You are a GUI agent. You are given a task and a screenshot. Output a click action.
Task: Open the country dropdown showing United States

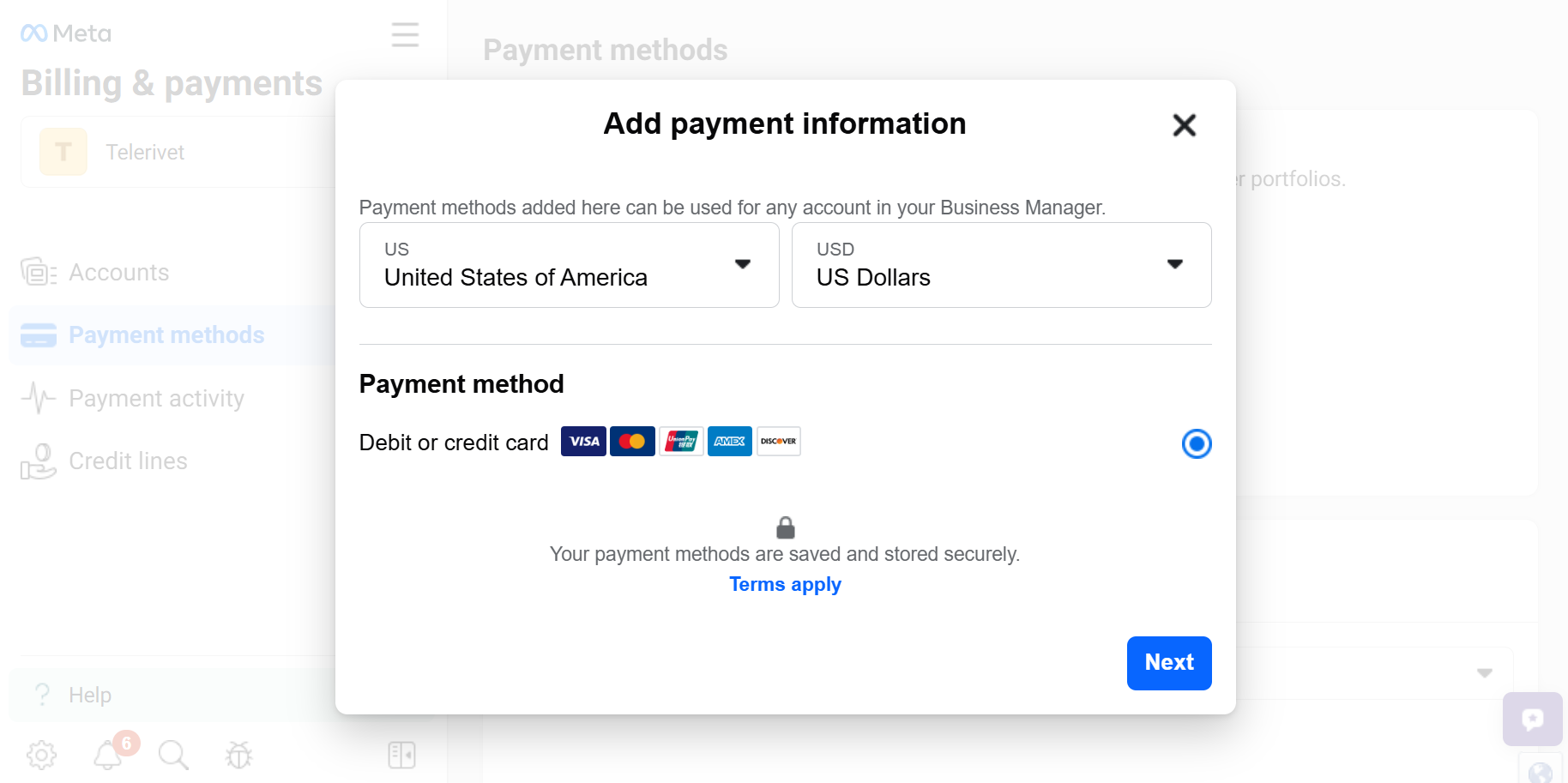click(570, 265)
